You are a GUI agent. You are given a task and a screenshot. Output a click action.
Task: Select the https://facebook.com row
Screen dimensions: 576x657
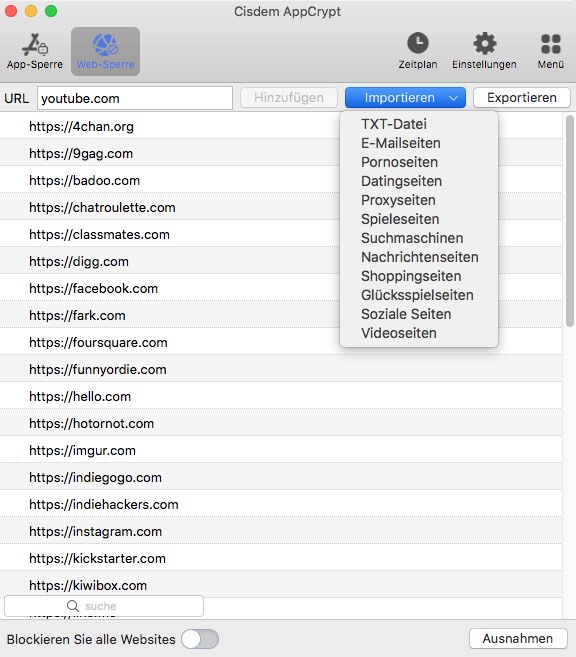pos(281,288)
